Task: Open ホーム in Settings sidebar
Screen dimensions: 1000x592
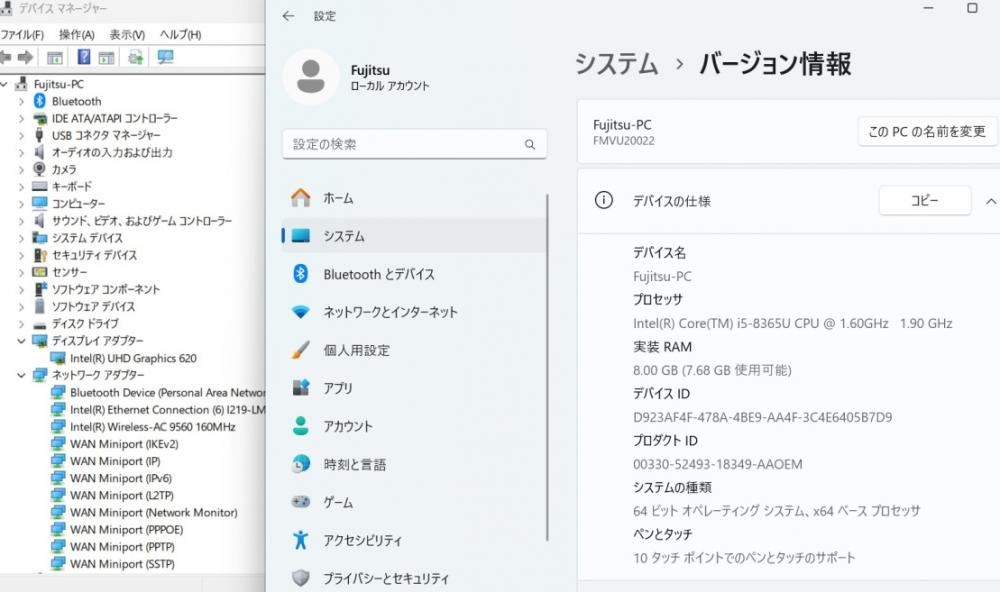Action: (414, 198)
